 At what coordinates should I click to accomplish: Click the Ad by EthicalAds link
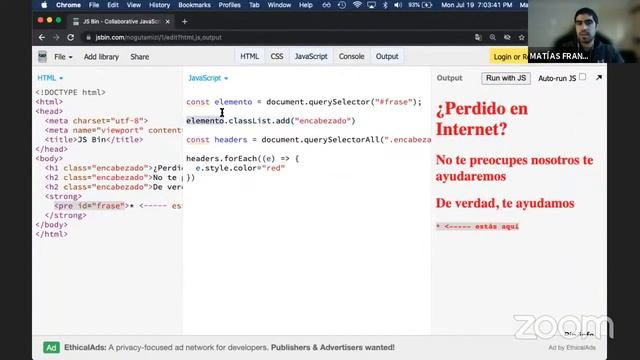click(572, 348)
